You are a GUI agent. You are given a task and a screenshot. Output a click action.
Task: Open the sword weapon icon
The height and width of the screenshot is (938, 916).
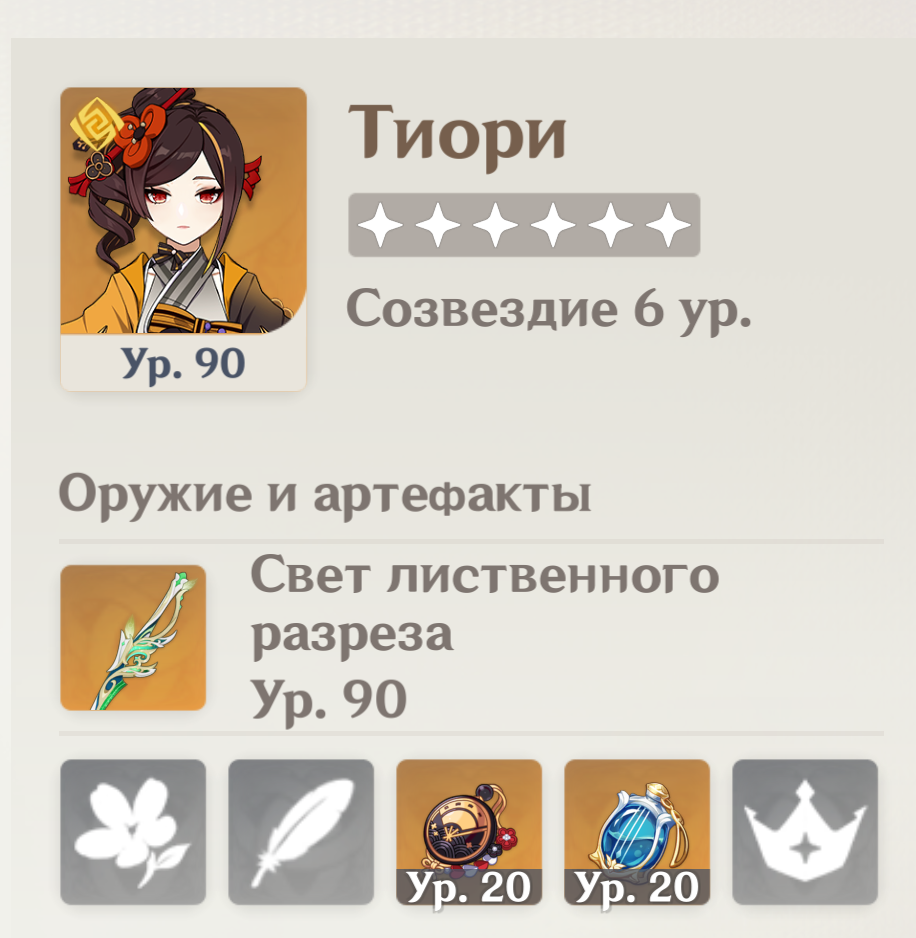coord(133,638)
